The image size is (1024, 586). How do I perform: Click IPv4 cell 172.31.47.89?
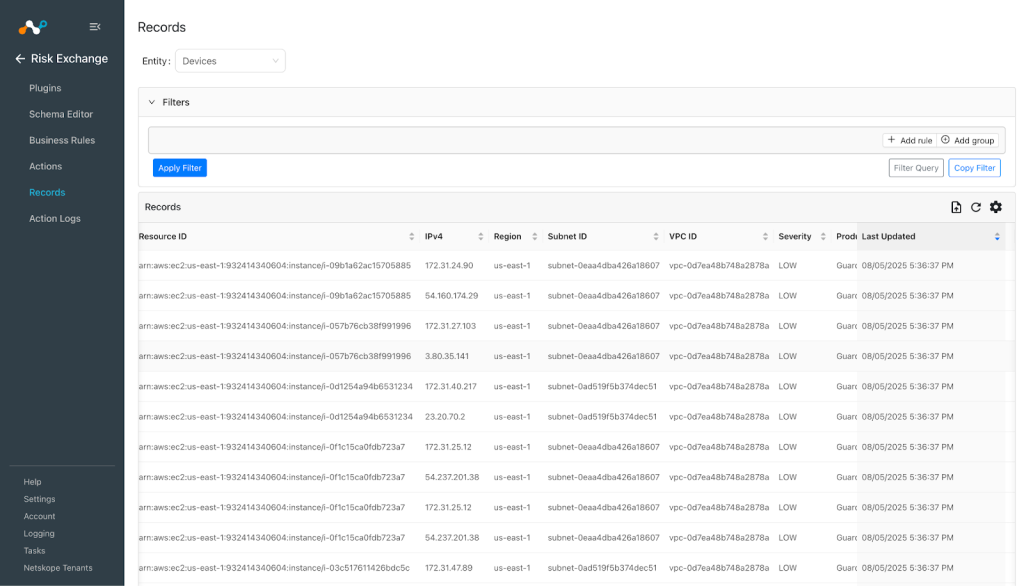click(x=449, y=568)
